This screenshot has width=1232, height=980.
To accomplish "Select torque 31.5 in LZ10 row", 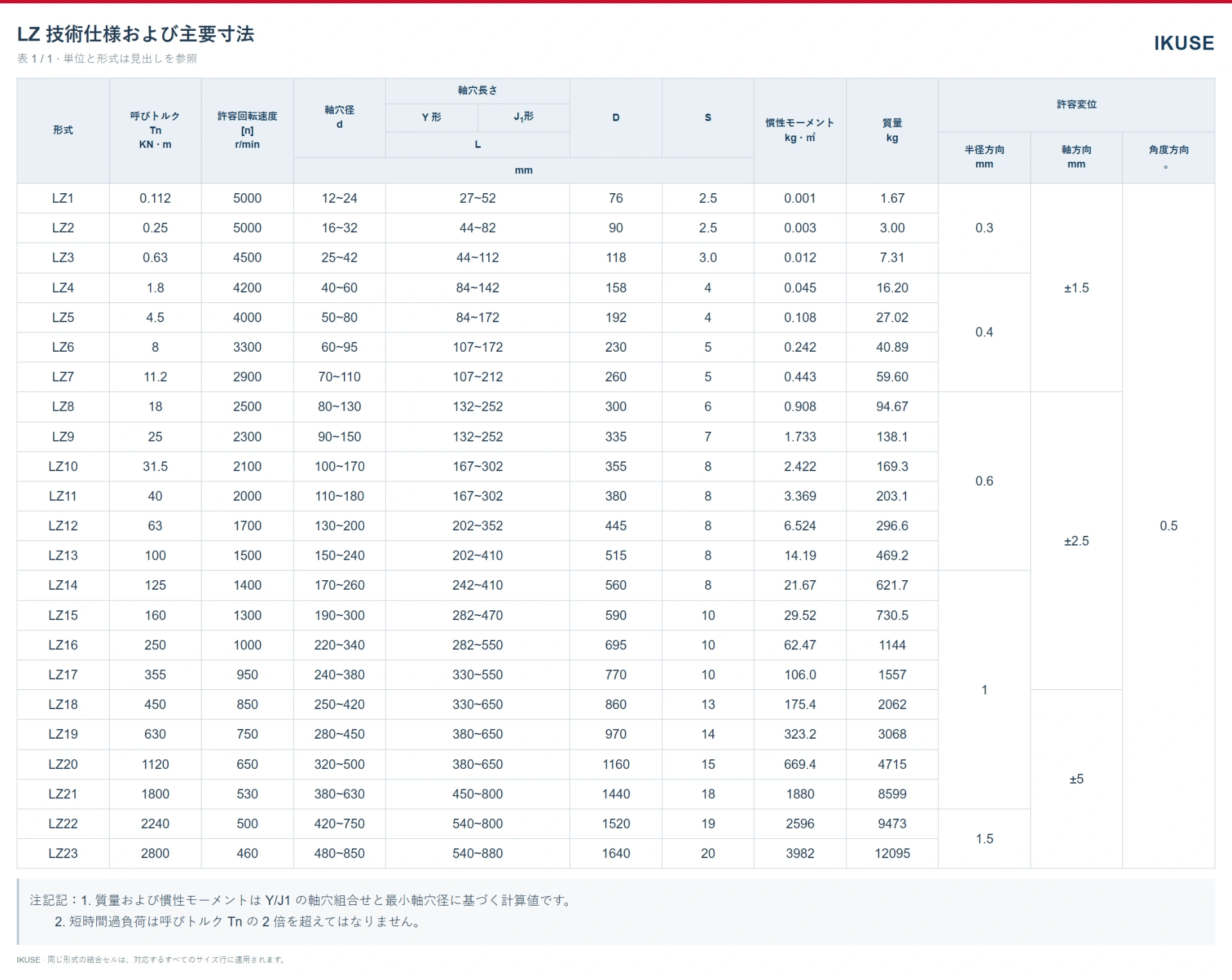I will pyautogui.click(x=155, y=467).
